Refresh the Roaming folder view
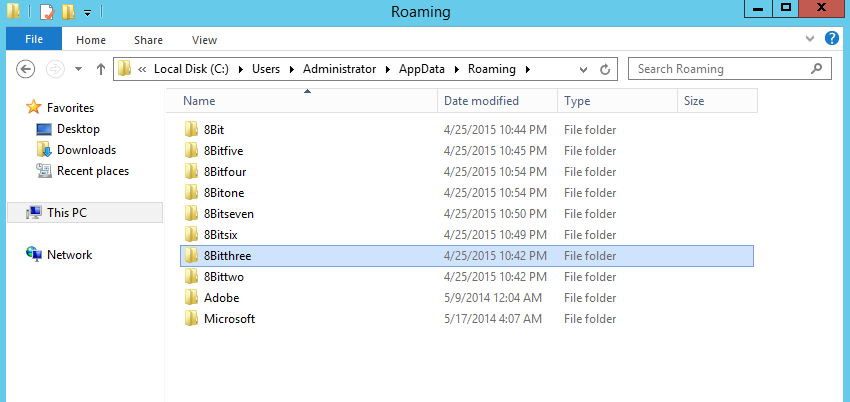Image resolution: width=850 pixels, height=402 pixels. 605,69
